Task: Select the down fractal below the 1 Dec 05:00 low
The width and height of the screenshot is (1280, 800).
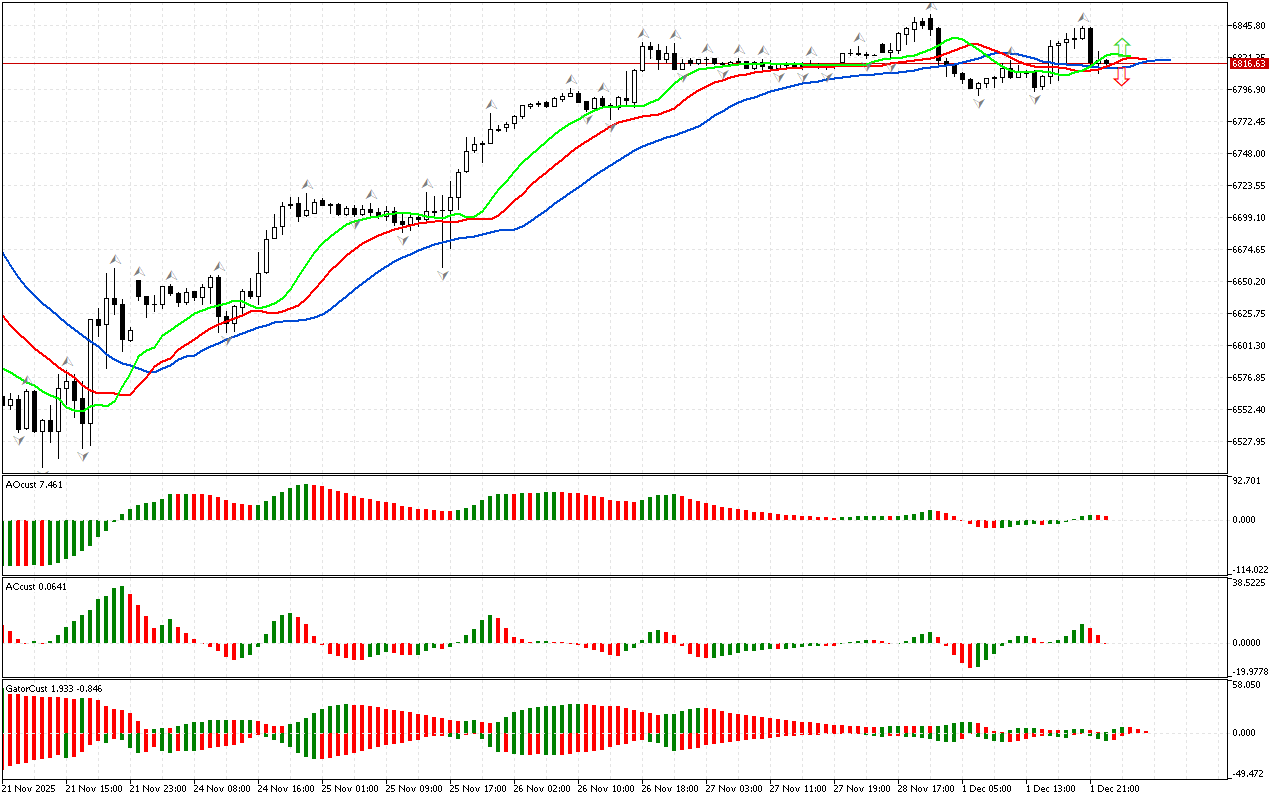Action: (978, 101)
